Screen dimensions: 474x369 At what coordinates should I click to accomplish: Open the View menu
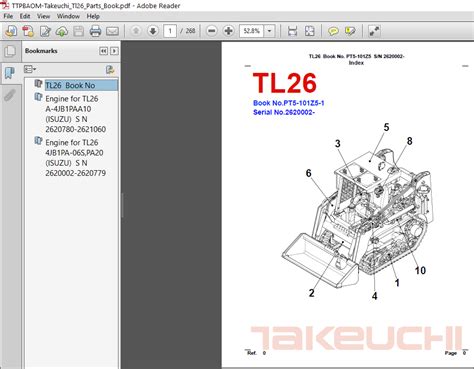point(43,16)
